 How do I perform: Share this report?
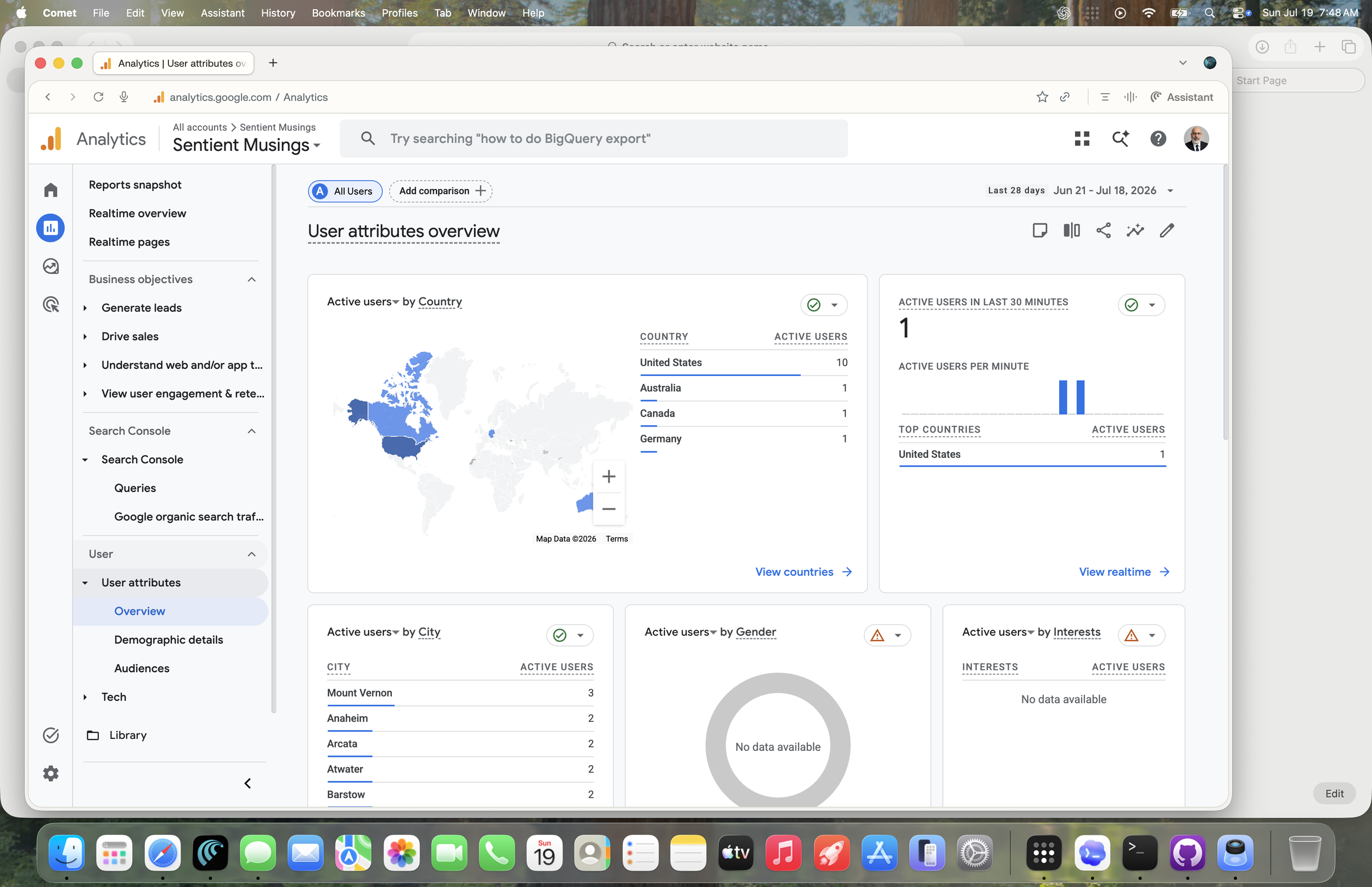coord(1103,231)
